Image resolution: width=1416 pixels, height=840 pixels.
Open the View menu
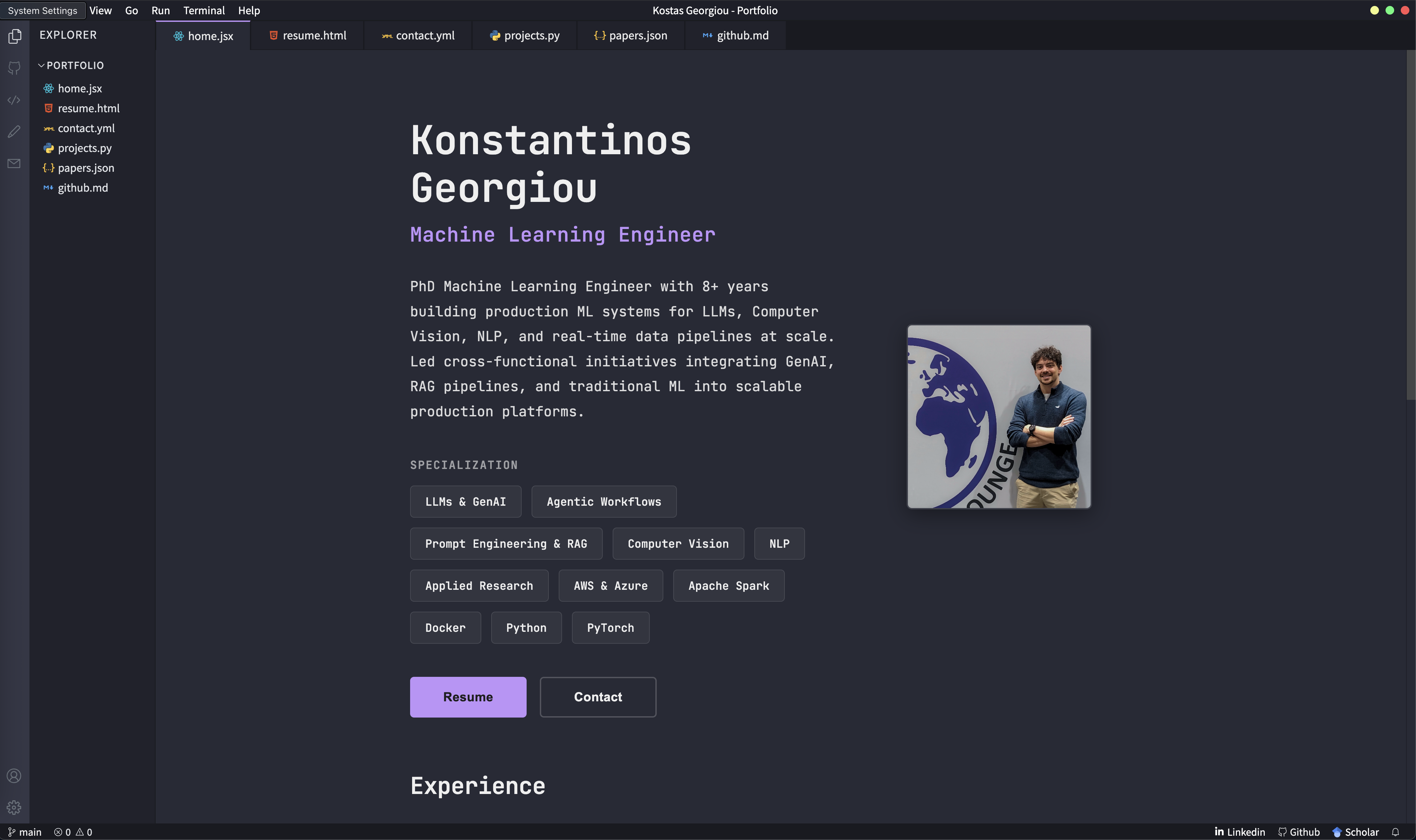(x=101, y=10)
